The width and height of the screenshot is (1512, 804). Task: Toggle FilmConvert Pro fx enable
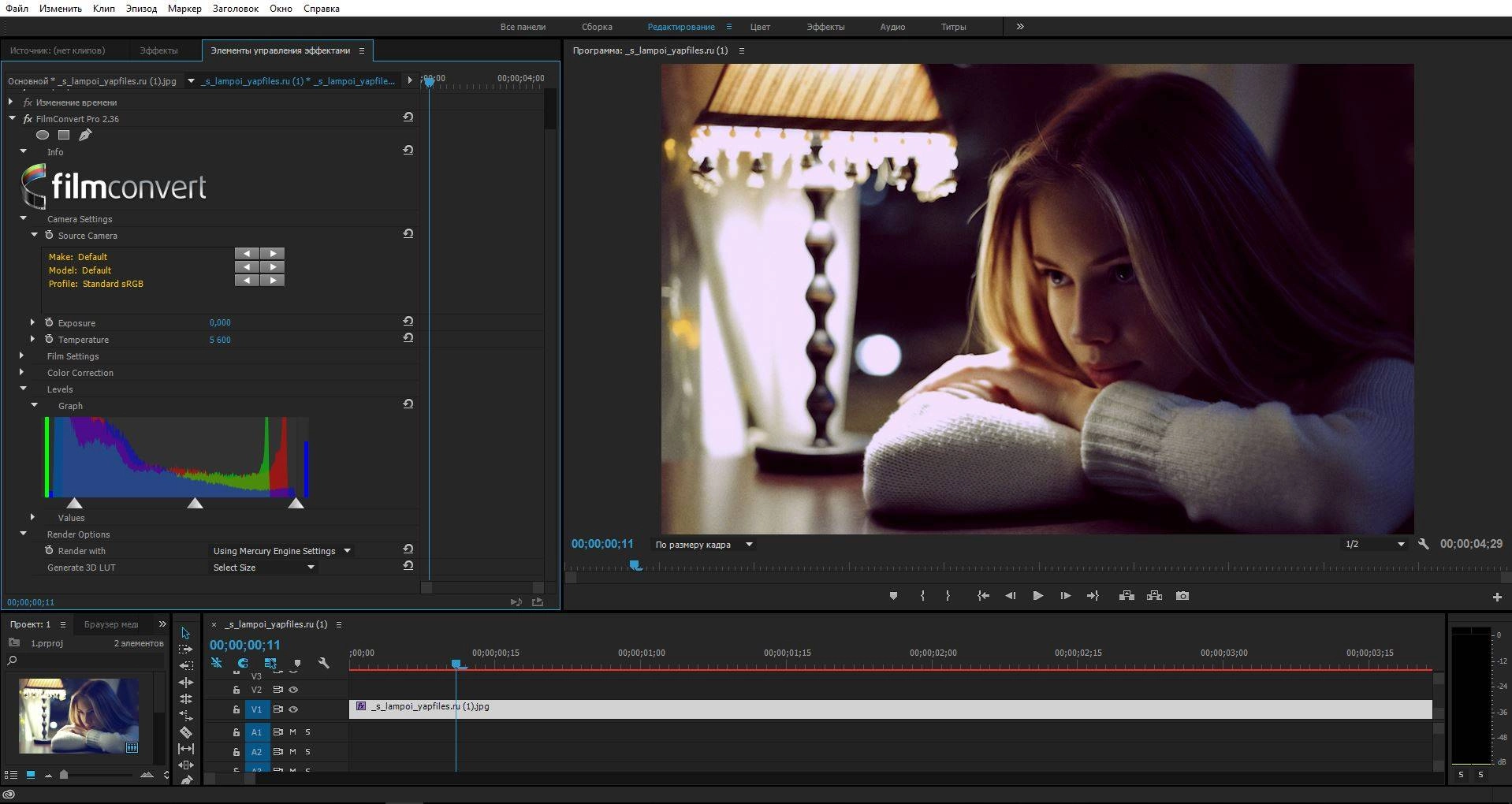coord(28,118)
